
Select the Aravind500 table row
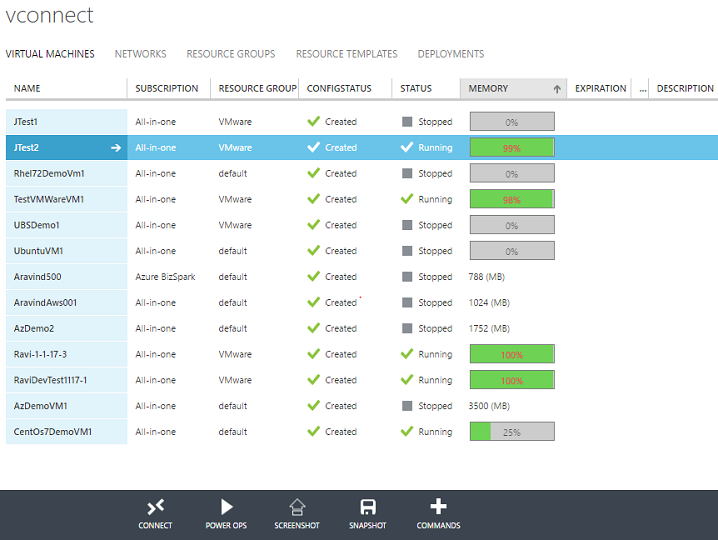[38, 277]
